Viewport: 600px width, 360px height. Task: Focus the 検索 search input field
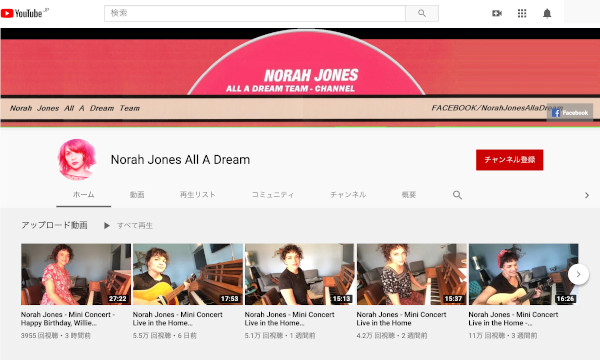[x=255, y=13]
